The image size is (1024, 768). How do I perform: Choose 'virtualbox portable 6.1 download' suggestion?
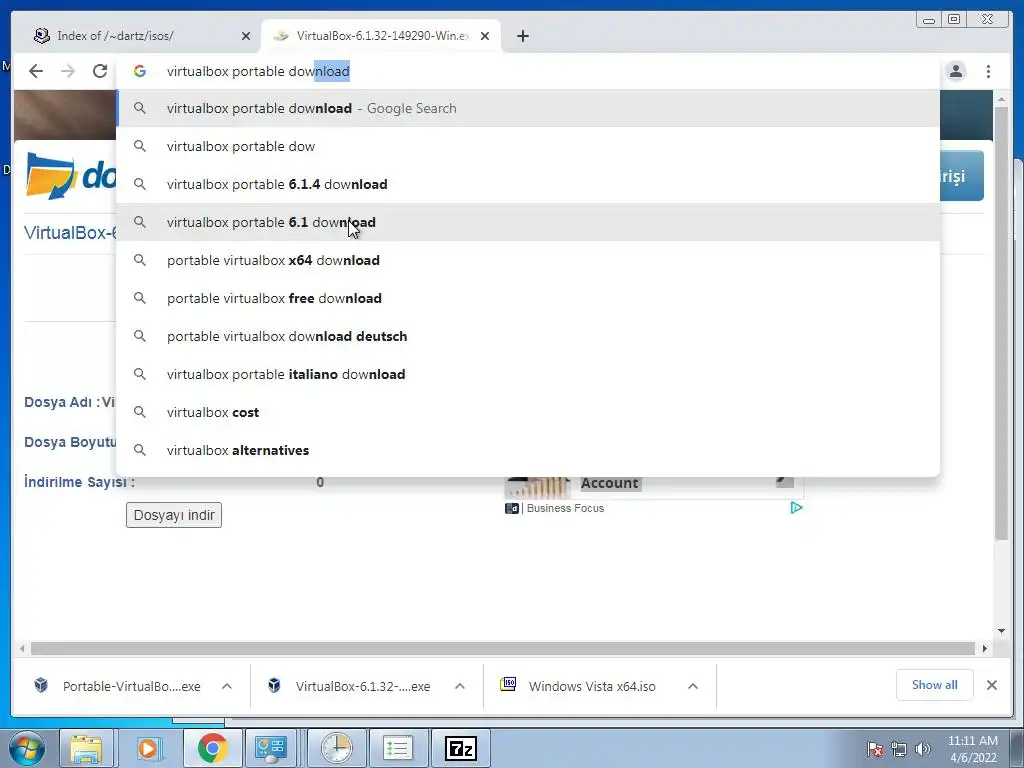(x=528, y=222)
